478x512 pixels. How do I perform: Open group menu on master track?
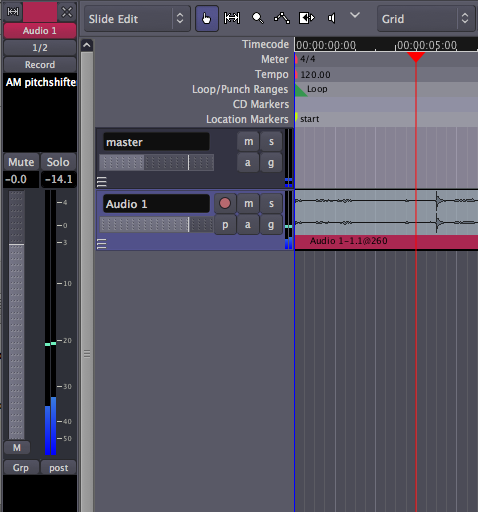[271, 163]
